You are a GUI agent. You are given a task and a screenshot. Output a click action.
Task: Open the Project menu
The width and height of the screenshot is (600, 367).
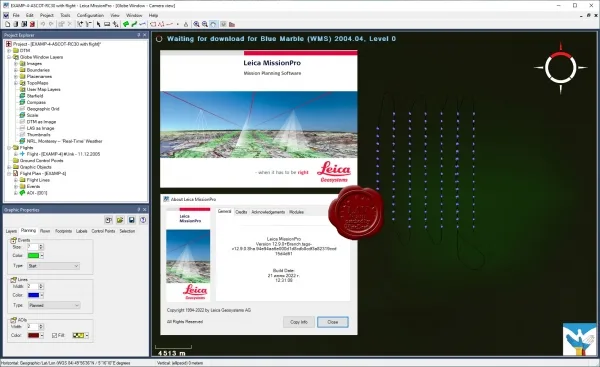pos(47,15)
